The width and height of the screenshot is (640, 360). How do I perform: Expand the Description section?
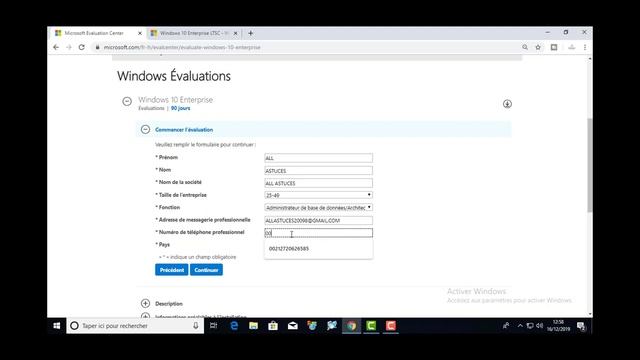(x=145, y=303)
